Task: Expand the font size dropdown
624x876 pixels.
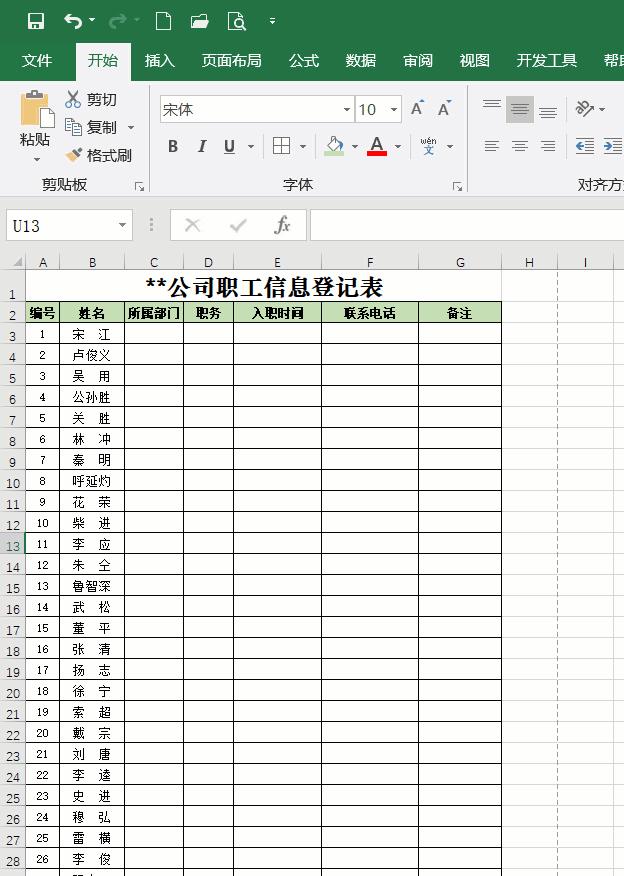Action: coord(394,110)
